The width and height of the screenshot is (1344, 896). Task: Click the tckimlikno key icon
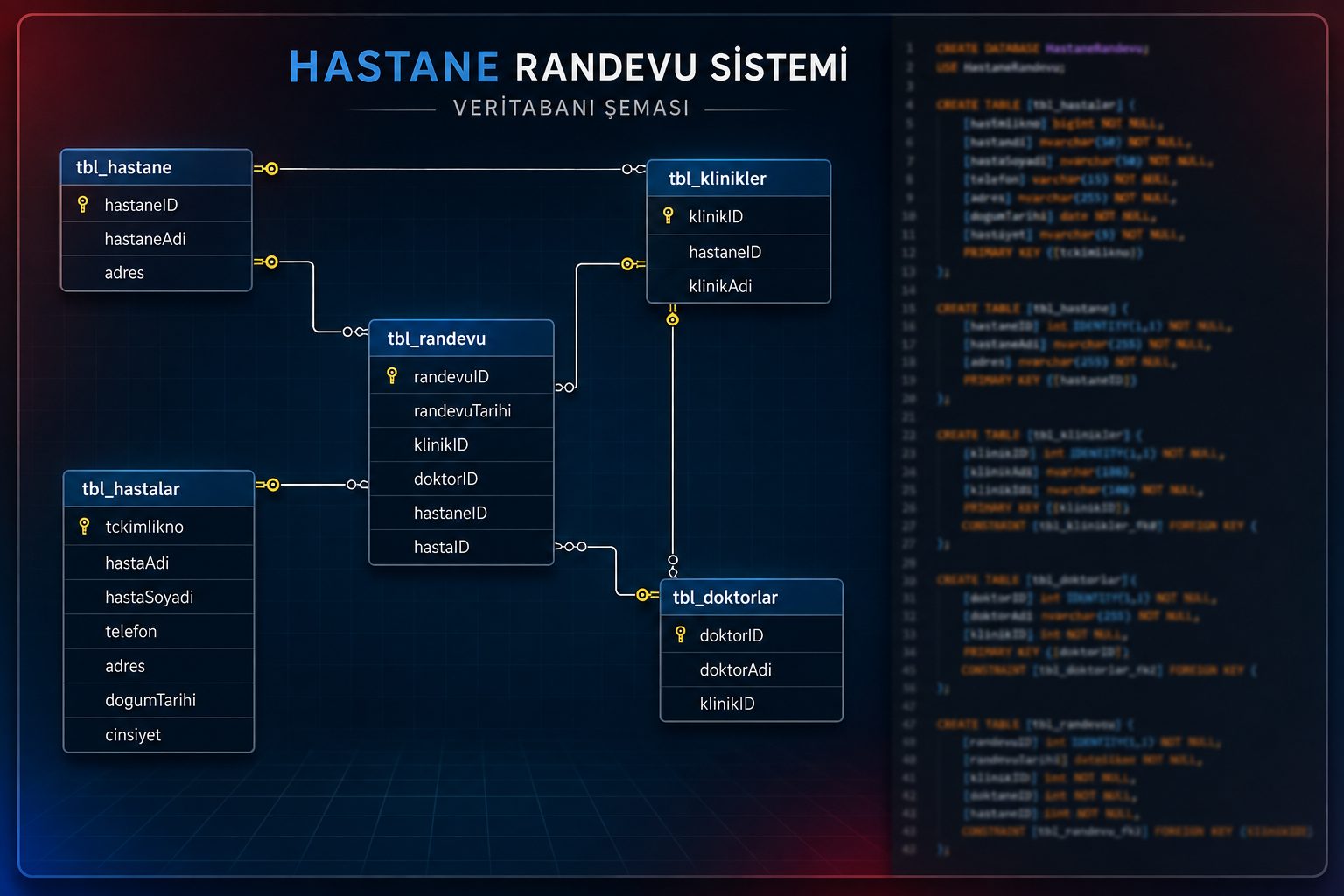(84, 526)
